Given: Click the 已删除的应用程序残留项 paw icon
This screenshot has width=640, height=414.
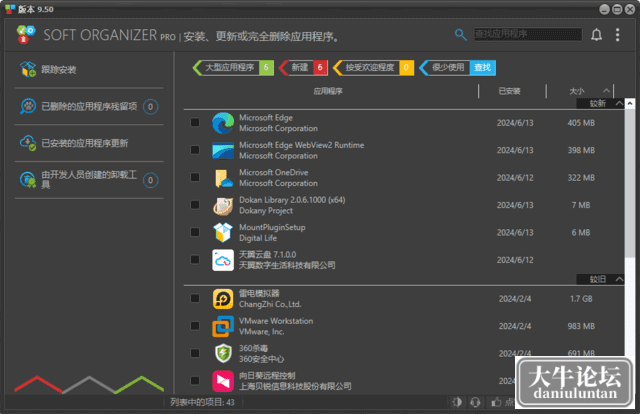Looking at the screenshot, I should pyautogui.click(x=28, y=106).
